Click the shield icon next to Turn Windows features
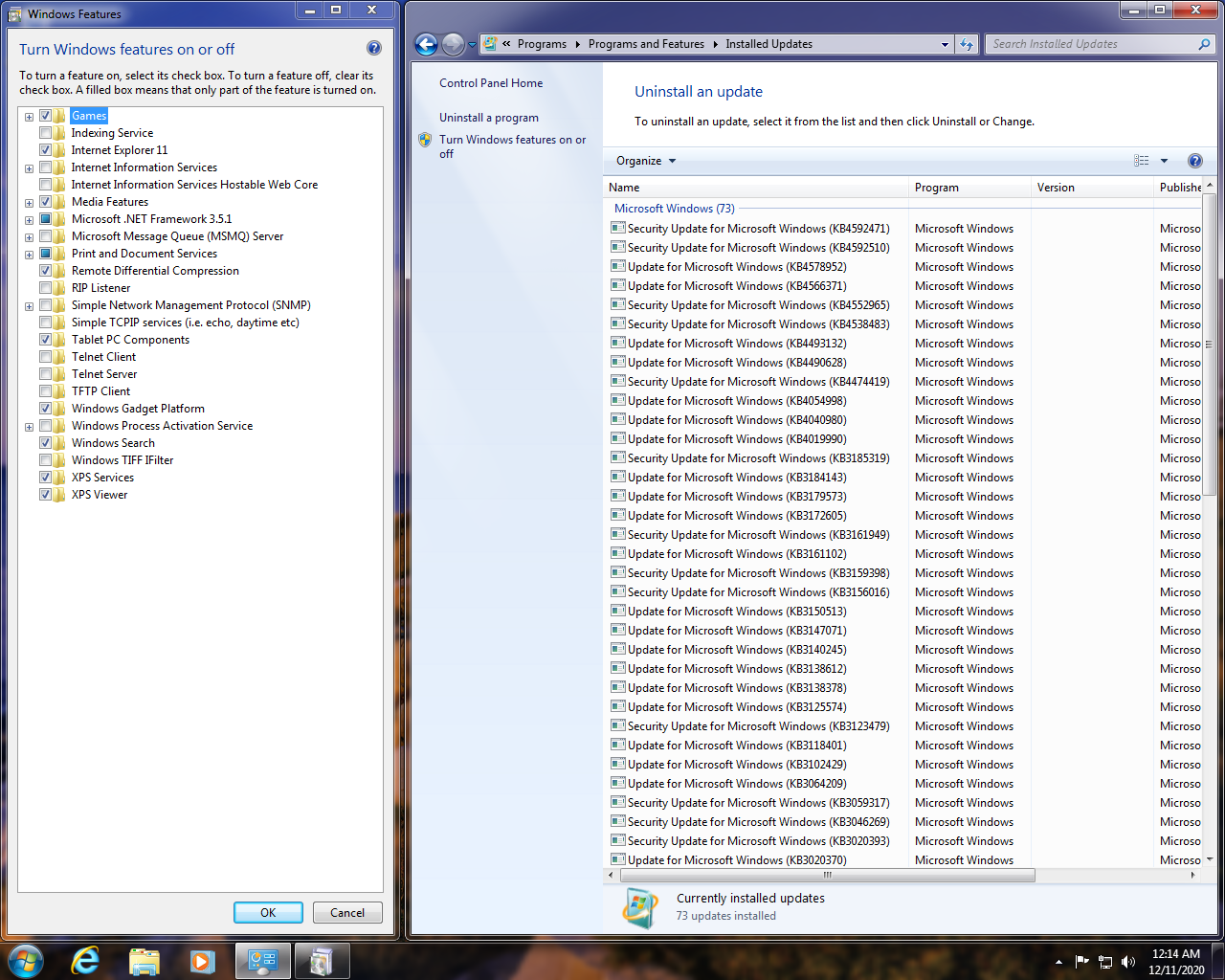 pyautogui.click(x=425, y=140)
